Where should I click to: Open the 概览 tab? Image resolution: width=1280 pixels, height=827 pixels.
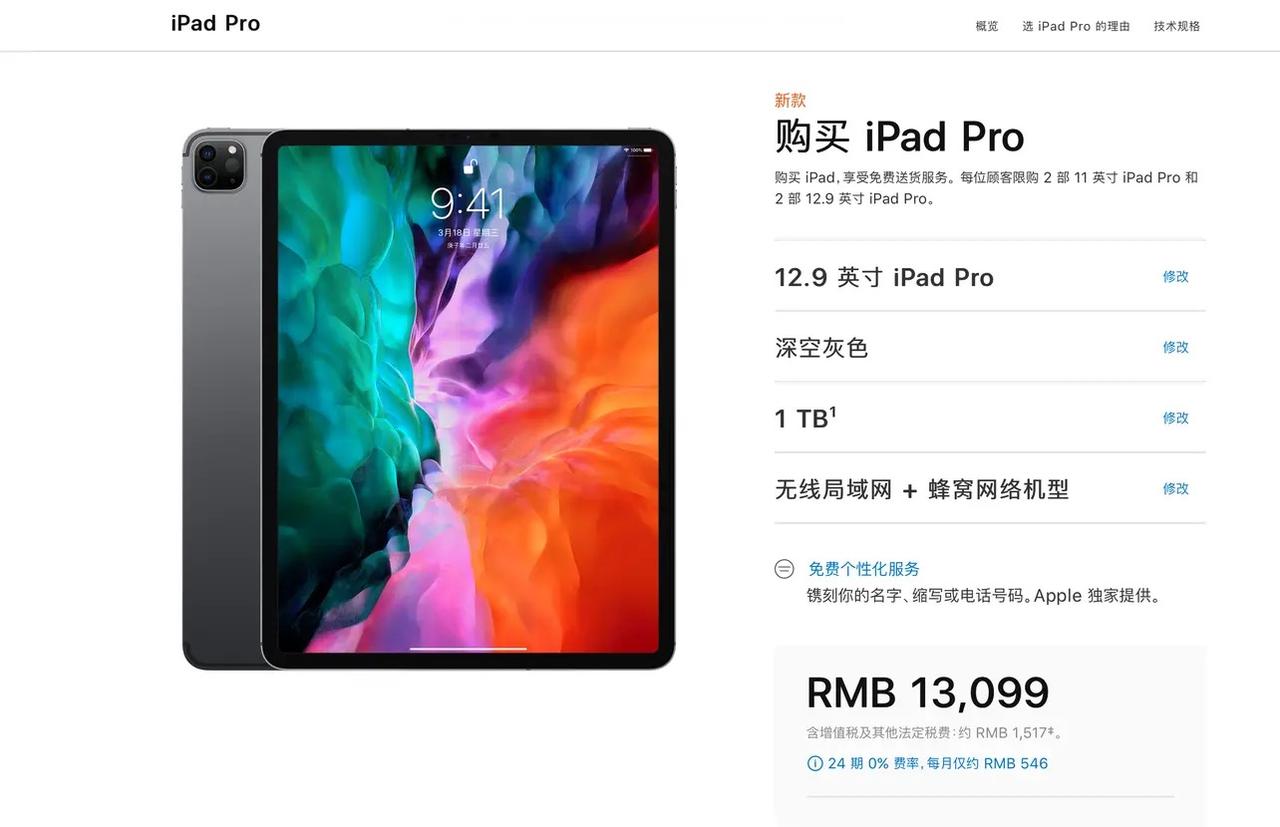987,26
